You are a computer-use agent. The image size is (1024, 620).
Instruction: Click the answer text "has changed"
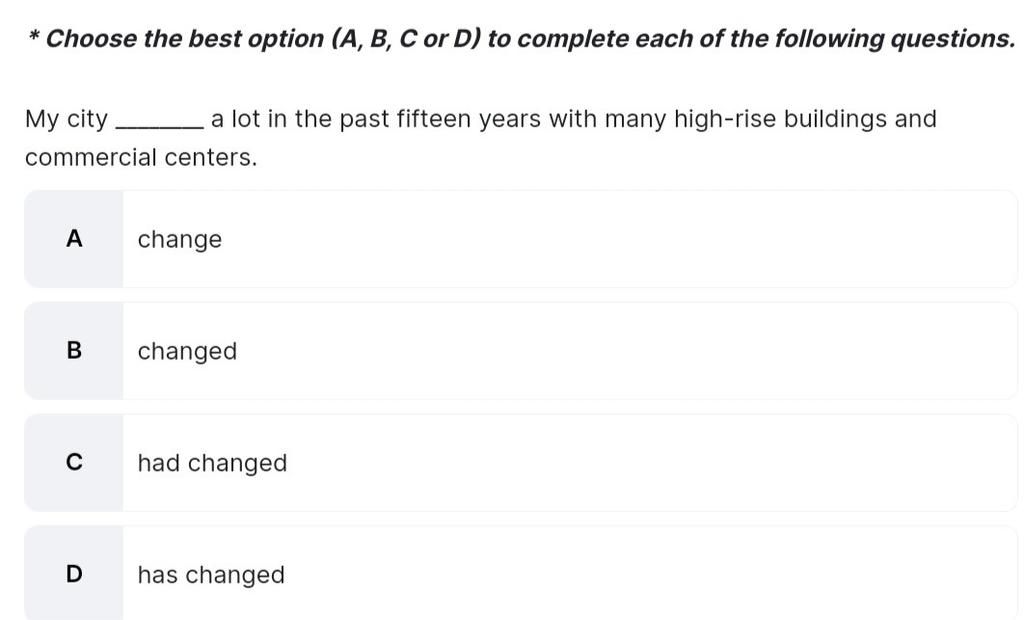pos(211,575)
